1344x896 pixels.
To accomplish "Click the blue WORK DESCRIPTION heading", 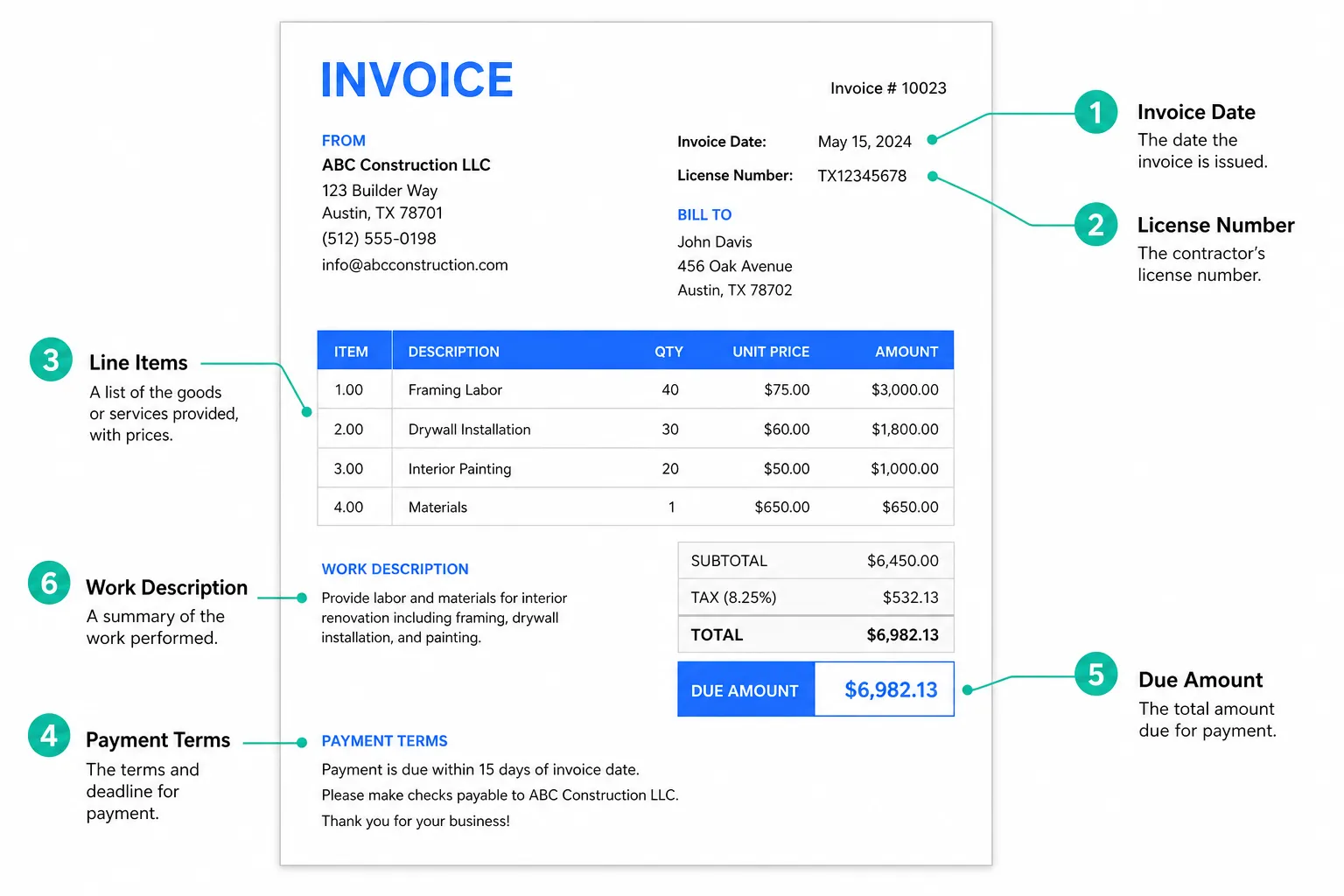I will pos(395,570).
